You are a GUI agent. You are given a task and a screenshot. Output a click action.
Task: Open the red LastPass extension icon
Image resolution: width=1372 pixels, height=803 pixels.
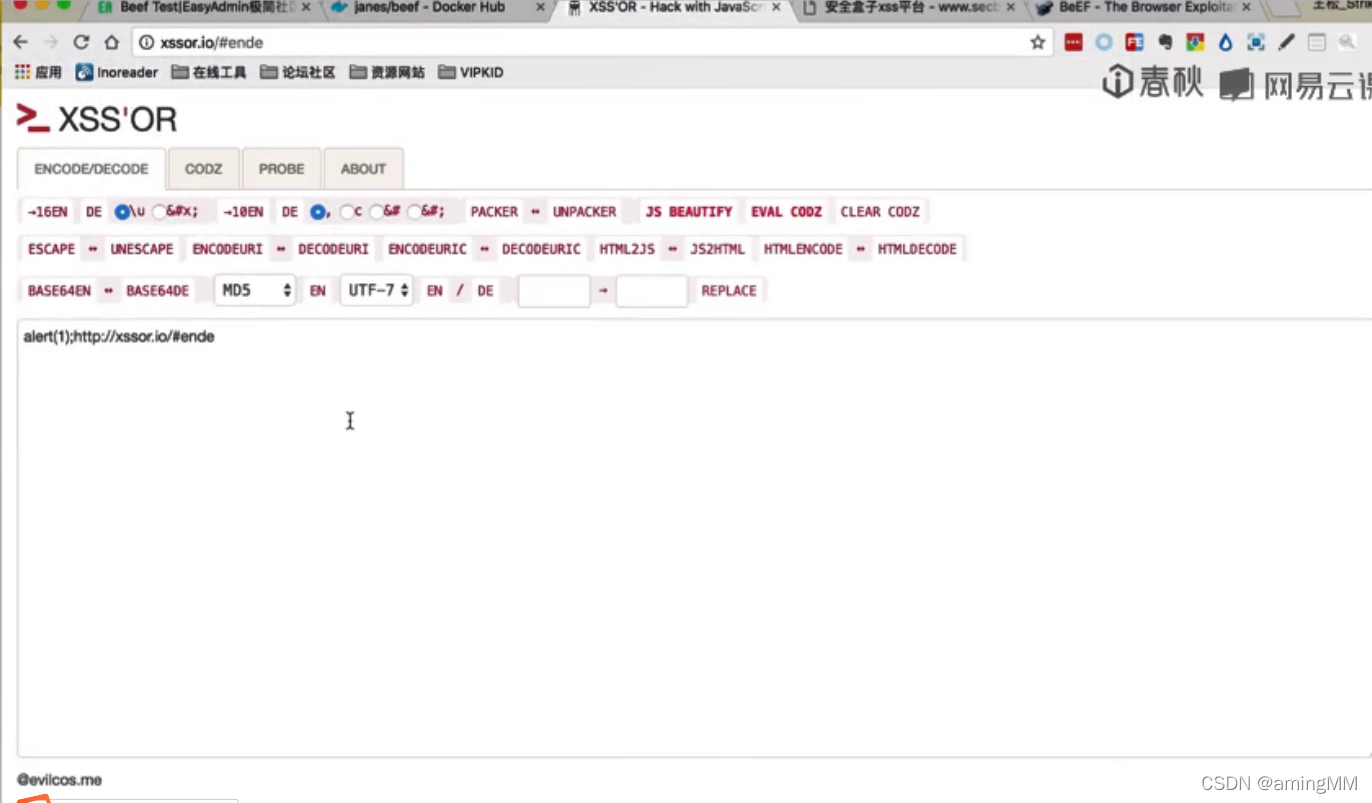click(1074, 43)
